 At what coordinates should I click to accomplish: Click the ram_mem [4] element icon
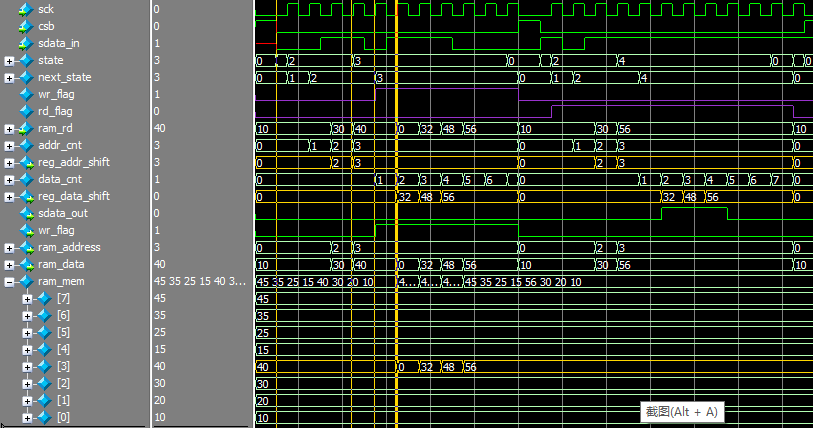[x=45, y=350]
